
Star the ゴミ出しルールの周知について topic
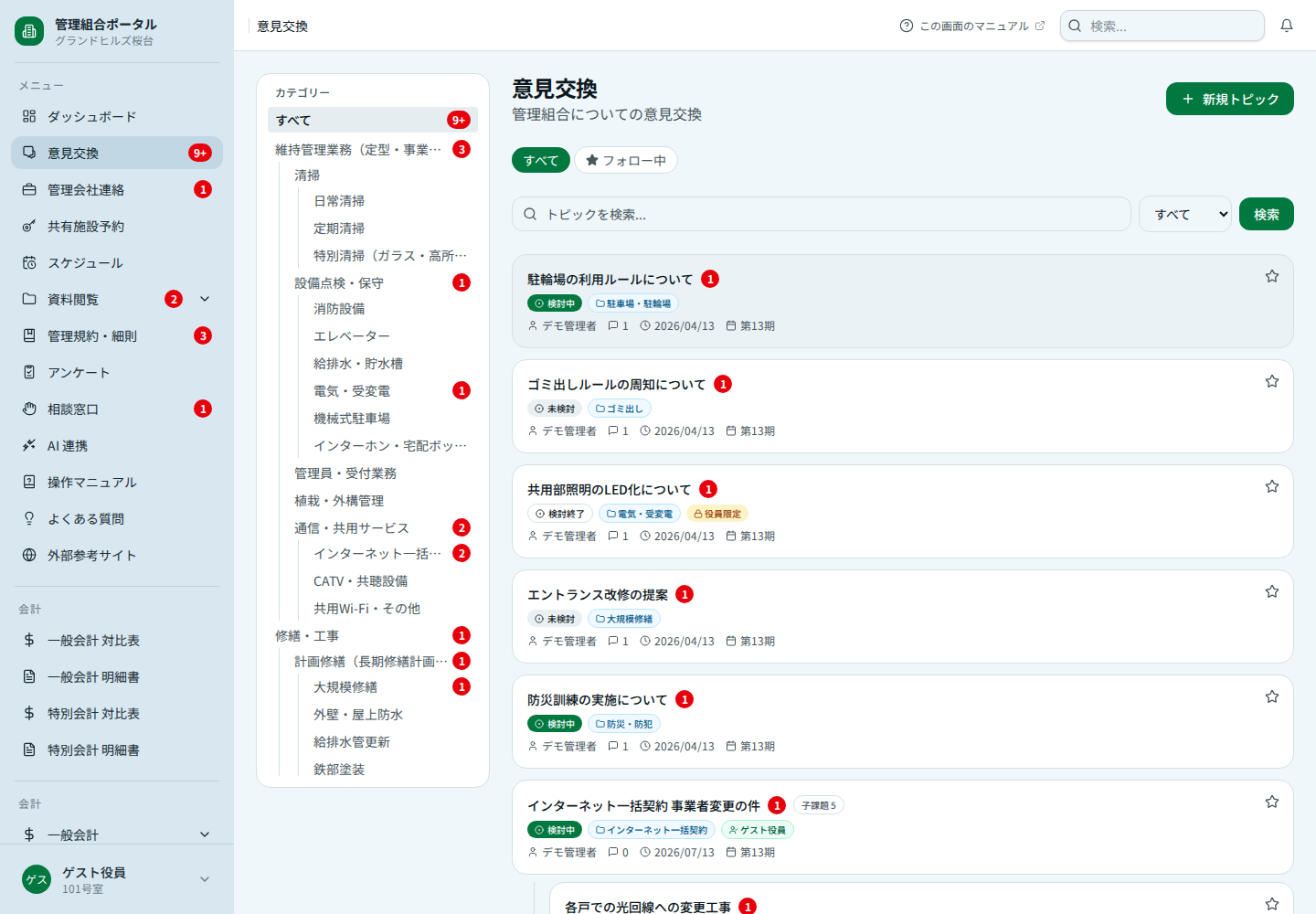1271,381
